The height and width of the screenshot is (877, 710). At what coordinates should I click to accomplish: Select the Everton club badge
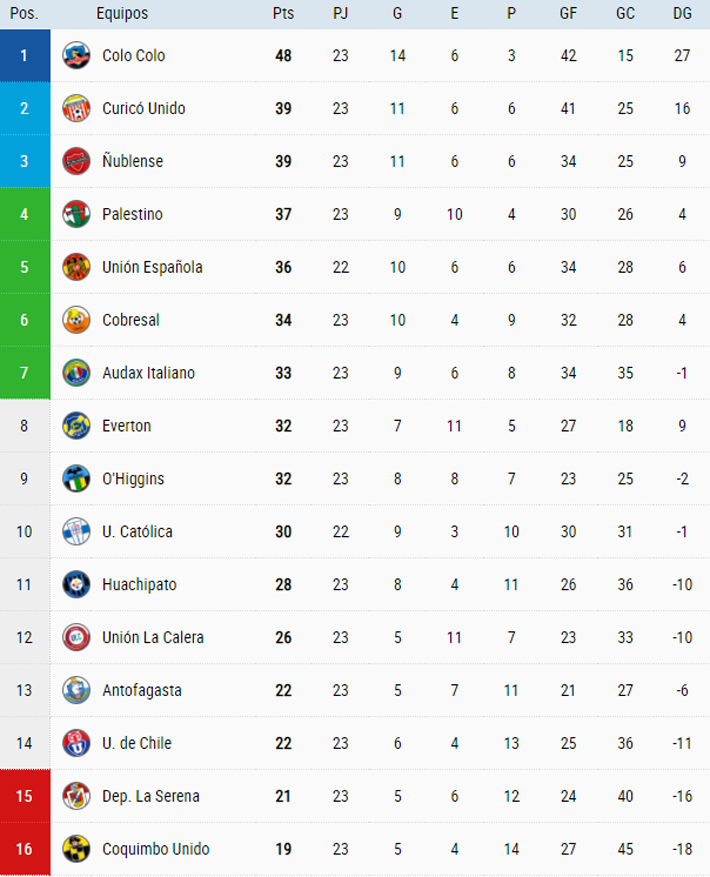pos(76,426)
